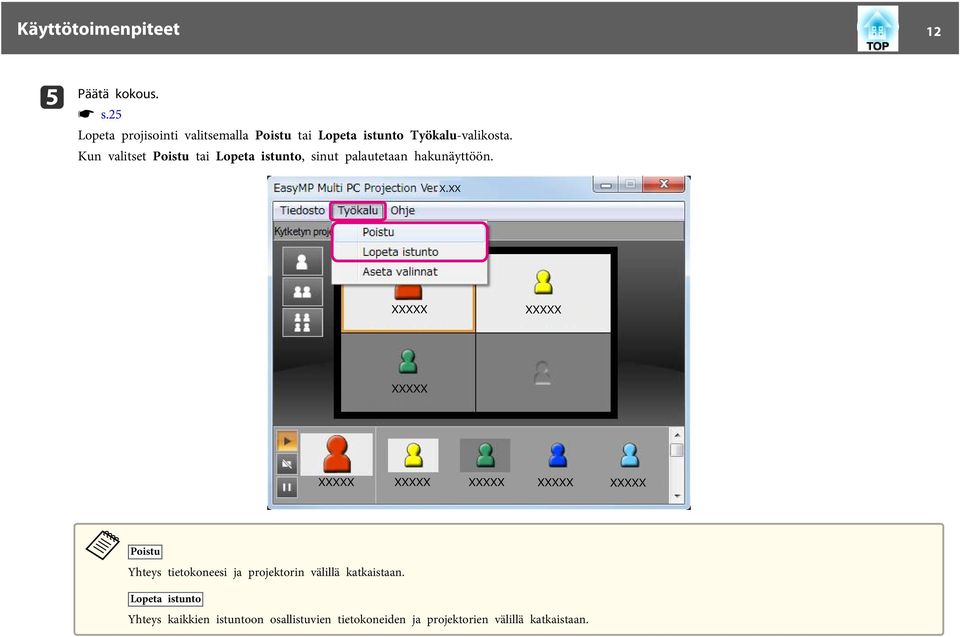Click user list scrollbar up arrow
The height and width of the screenshot is (637, 960).
pos(677,435)
